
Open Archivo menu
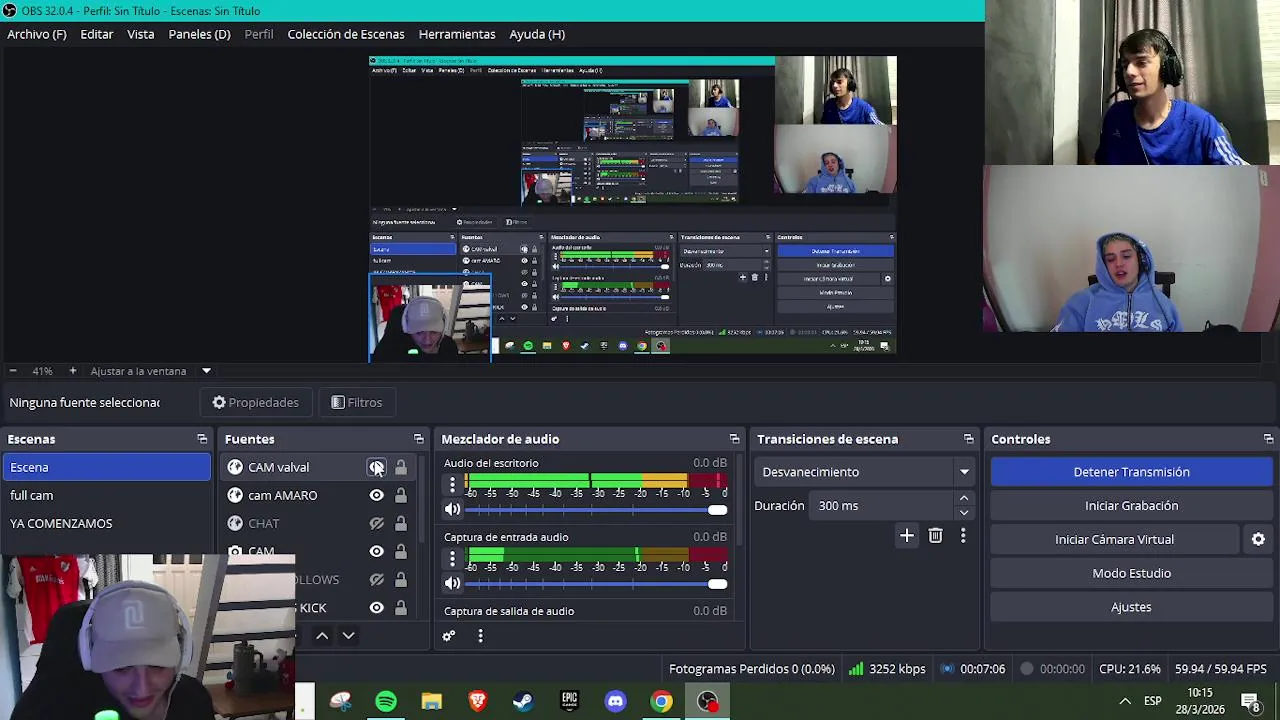pos(37,34)
